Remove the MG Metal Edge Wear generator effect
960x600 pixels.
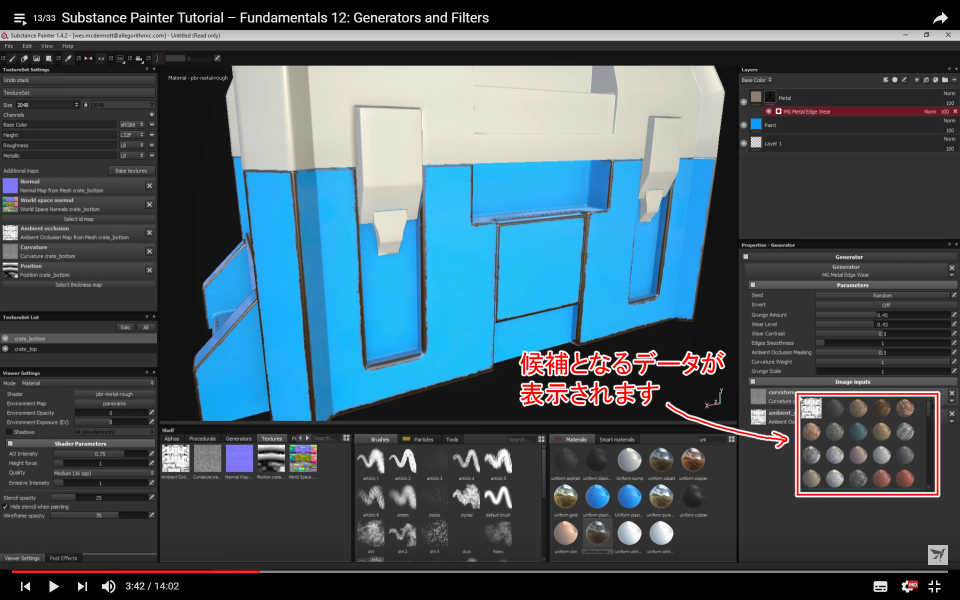[955, 111]
